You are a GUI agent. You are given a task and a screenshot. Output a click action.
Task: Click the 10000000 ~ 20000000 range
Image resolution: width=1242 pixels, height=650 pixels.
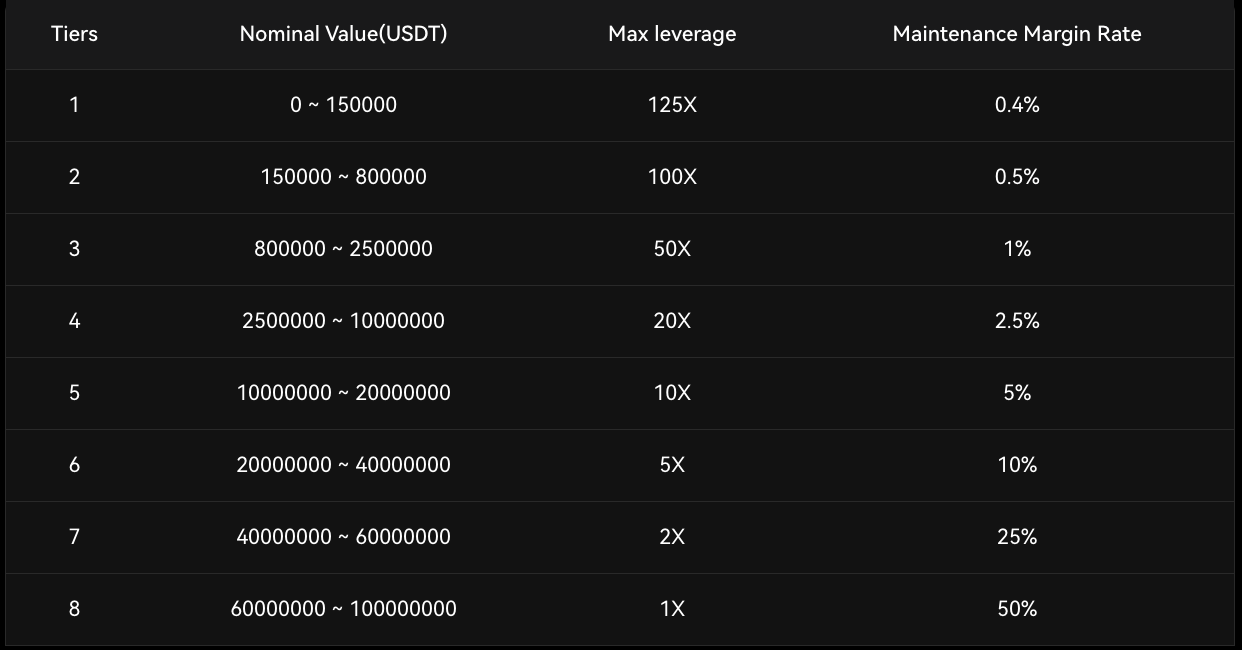click(343, 393)
